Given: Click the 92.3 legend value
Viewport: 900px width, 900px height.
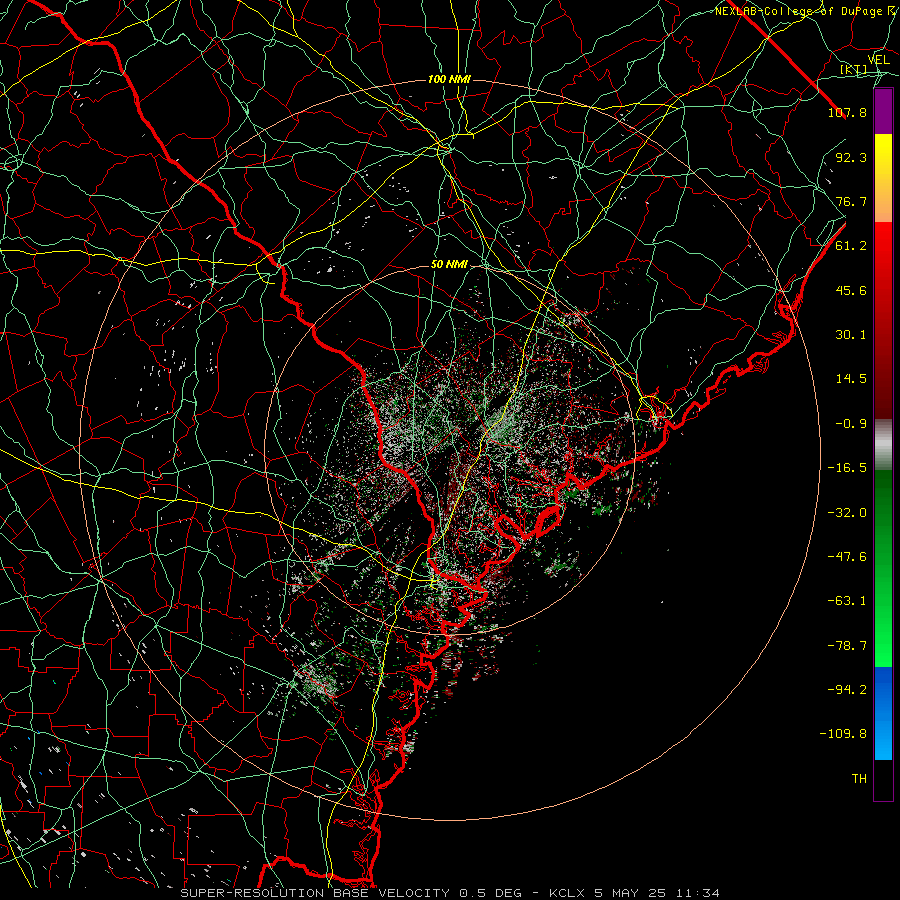Looking at the screenshot, I should pos(851,157).
